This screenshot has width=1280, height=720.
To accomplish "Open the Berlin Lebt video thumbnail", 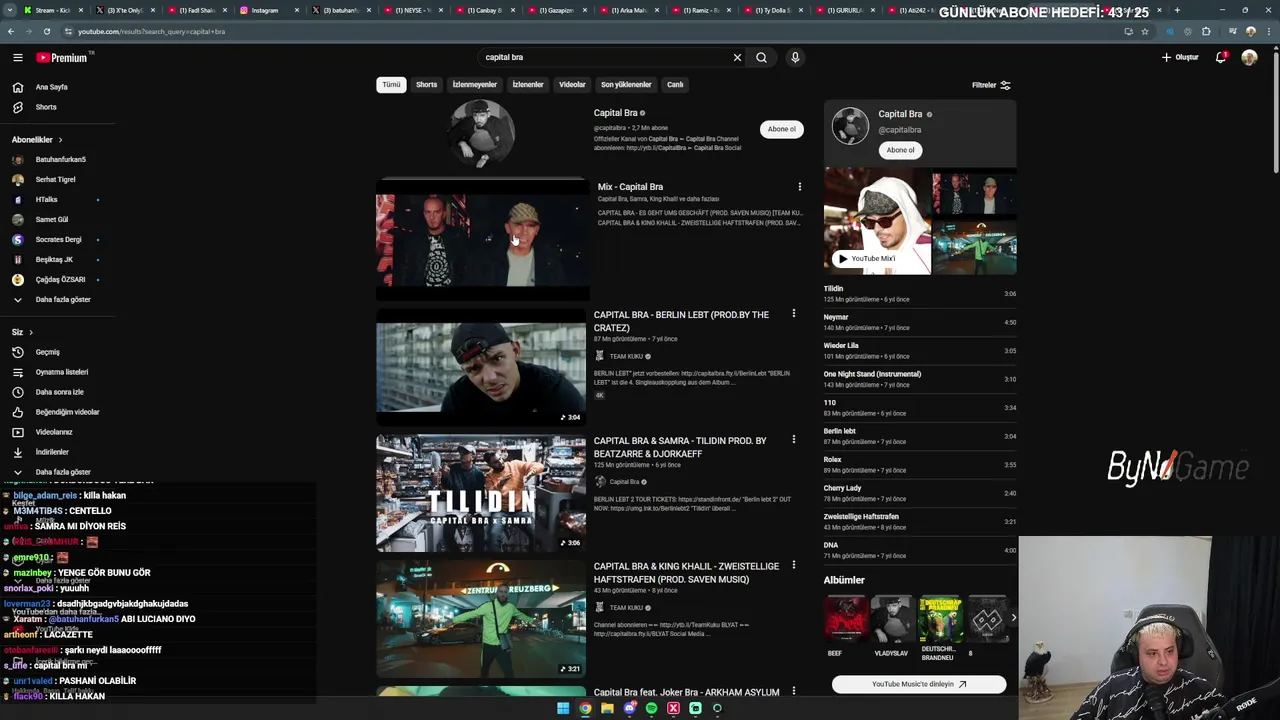I will [x=481, y=366].
